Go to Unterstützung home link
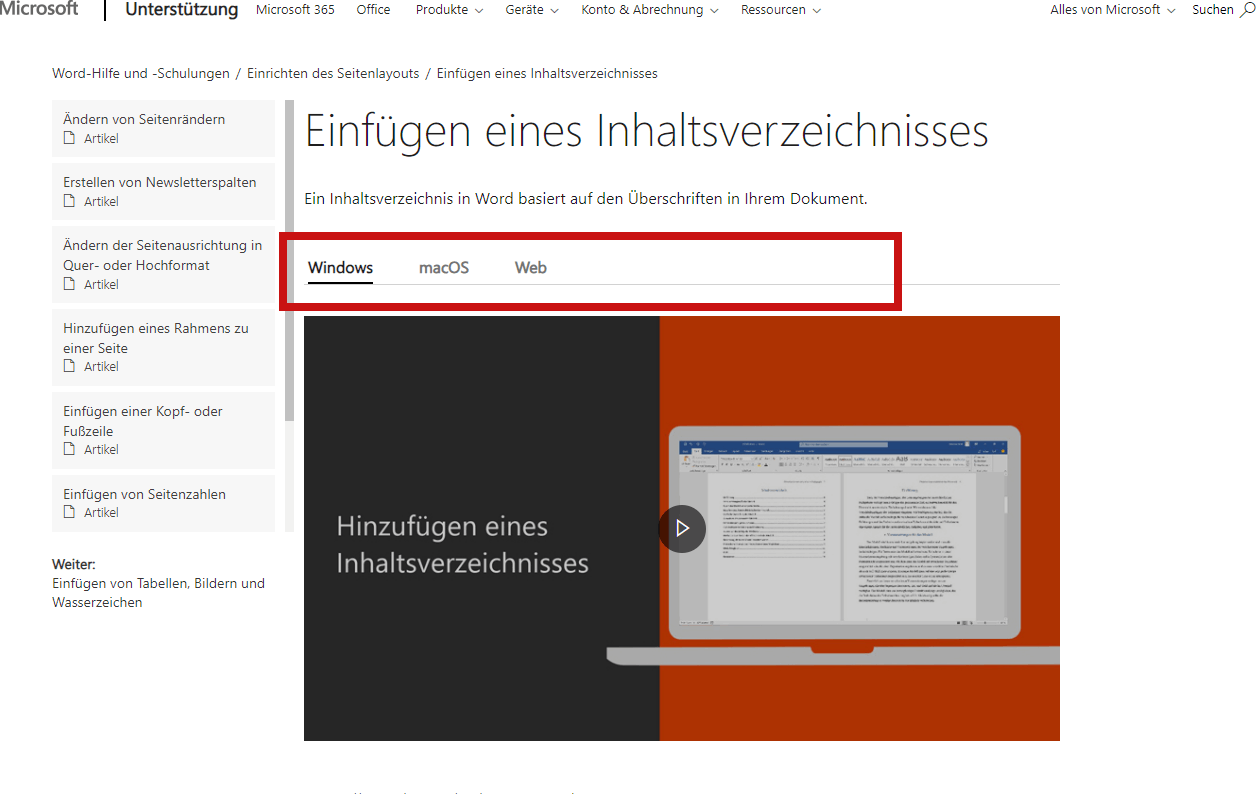Viewport: 1260px width, 794px height. click(x=182, y=10)
